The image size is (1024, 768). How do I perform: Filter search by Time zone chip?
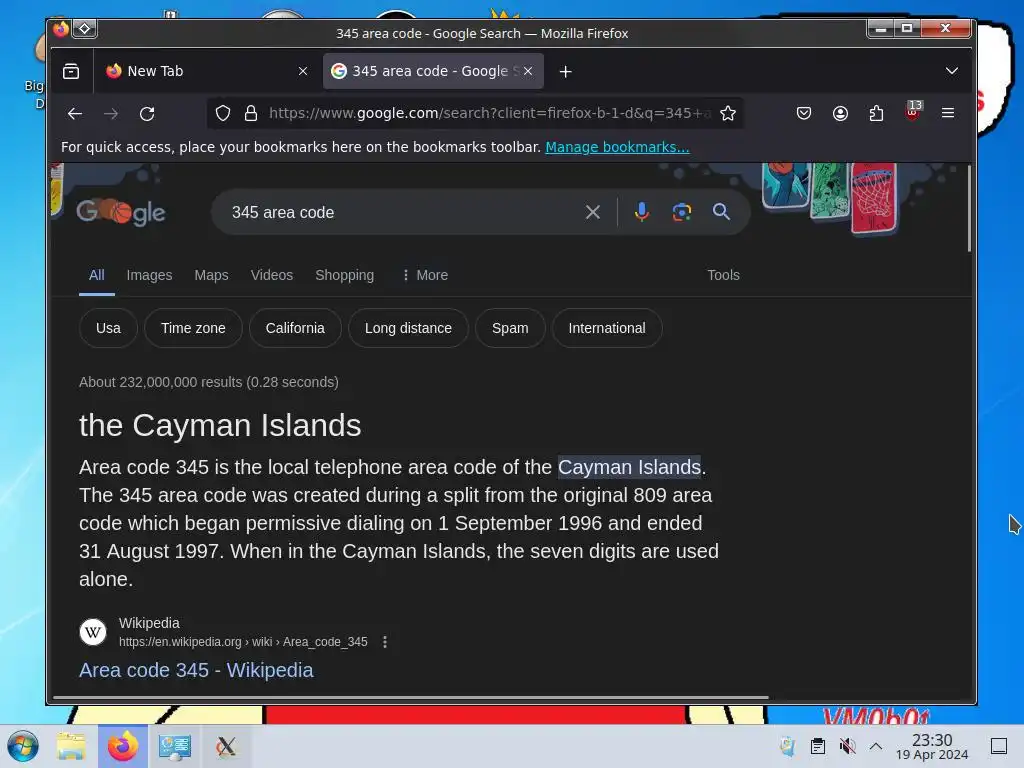click(193, 328)
